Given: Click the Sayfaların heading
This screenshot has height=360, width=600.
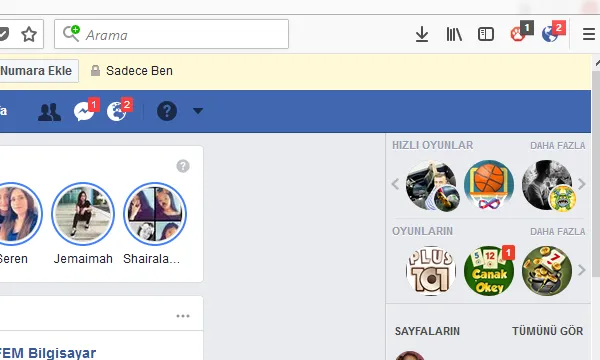Looking at the screenshot, I should 427,331.
